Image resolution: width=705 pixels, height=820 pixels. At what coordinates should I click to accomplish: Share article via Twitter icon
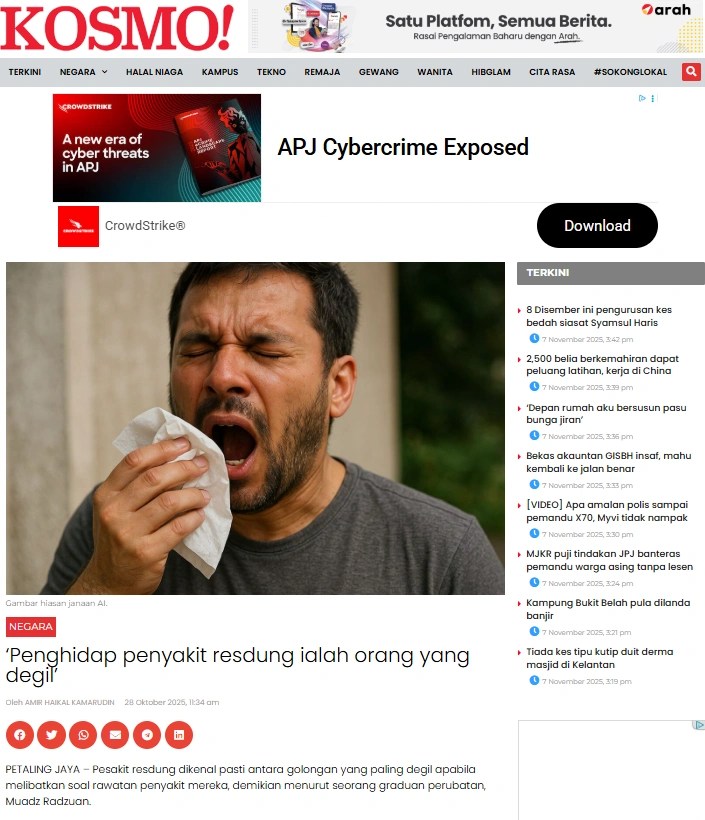click(x=51, y=735)
